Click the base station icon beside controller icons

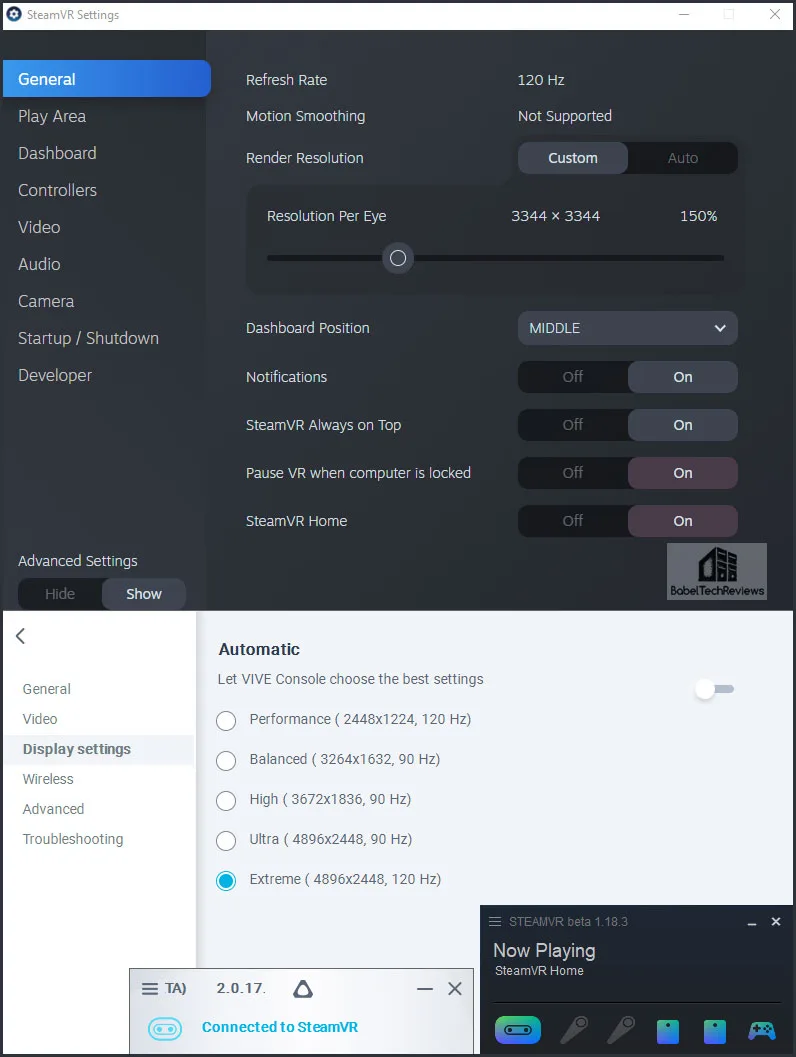click(x=668, y=1031)
